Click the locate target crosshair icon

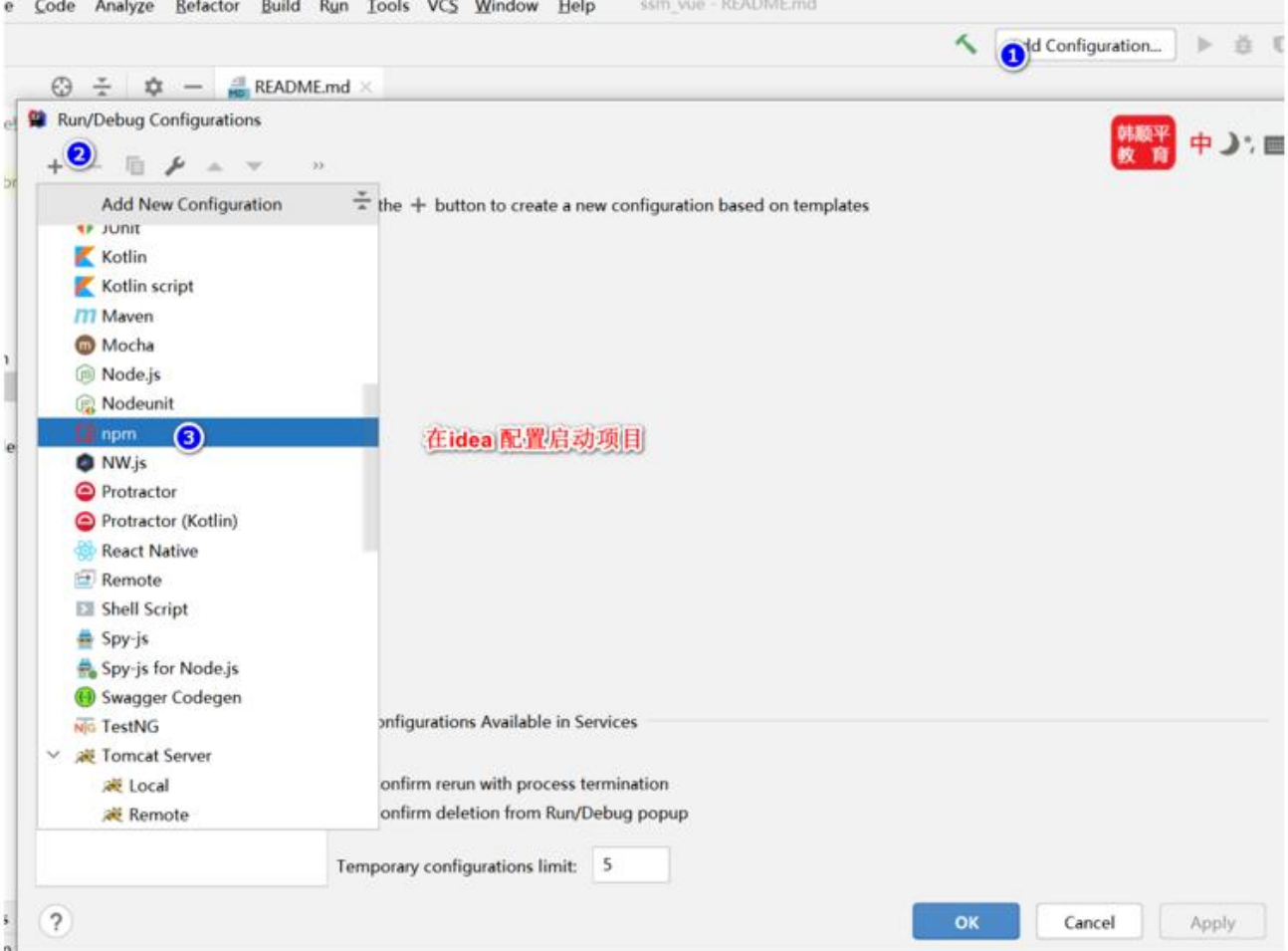pyautogui.click(x=62, y=87)
